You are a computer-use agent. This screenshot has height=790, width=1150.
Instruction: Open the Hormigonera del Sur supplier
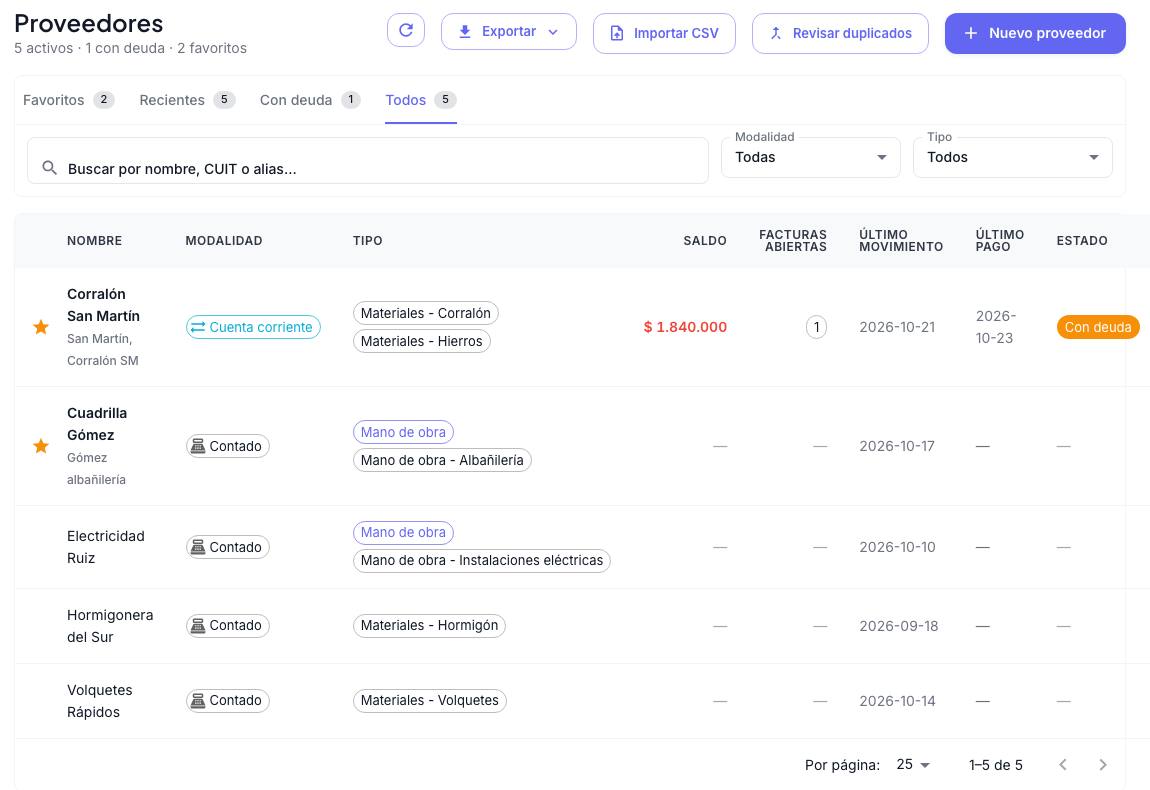click(110, 626)
